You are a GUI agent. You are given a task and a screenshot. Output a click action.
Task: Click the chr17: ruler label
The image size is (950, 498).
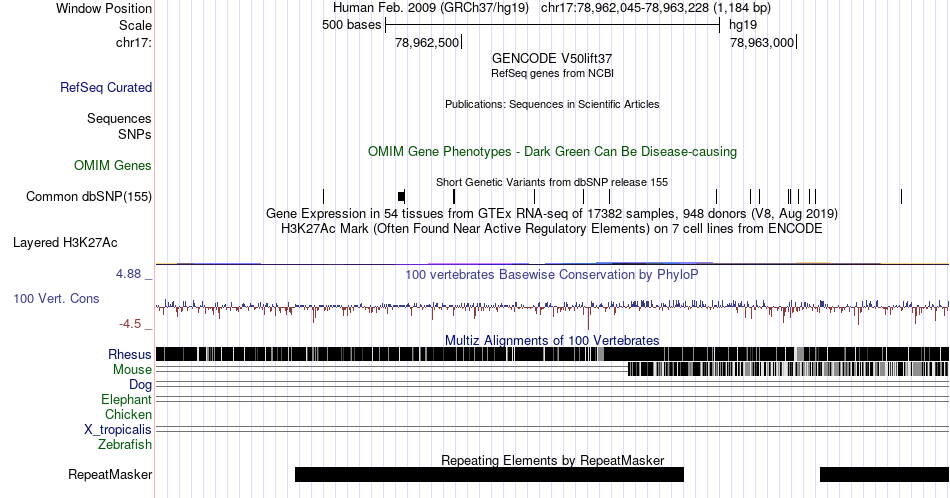(133, 42)
